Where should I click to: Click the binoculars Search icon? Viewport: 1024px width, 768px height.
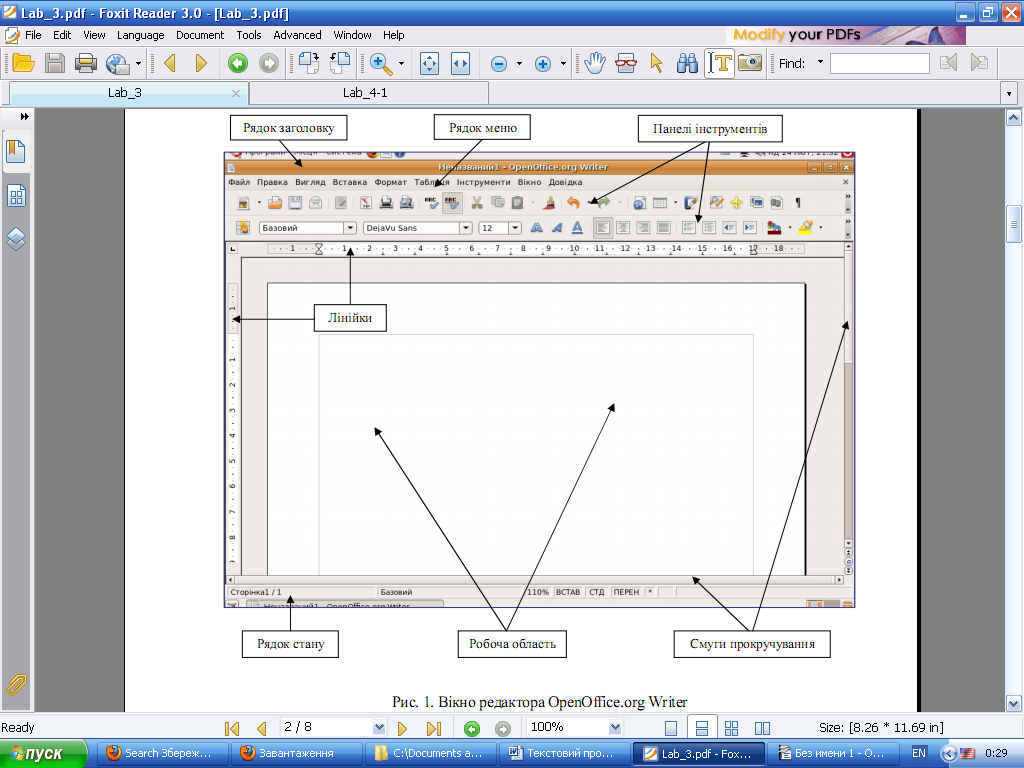pyautogui.click(x=687, y=63)
